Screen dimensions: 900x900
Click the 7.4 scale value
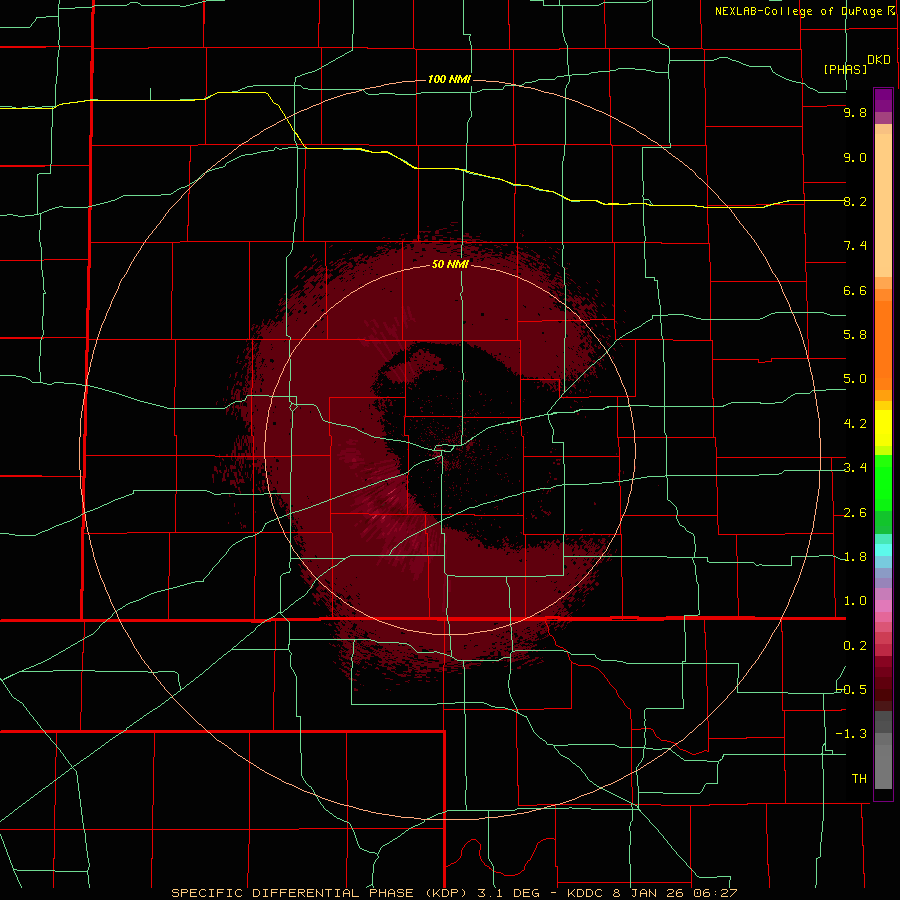pyautogui.click(x=855, y=246)
